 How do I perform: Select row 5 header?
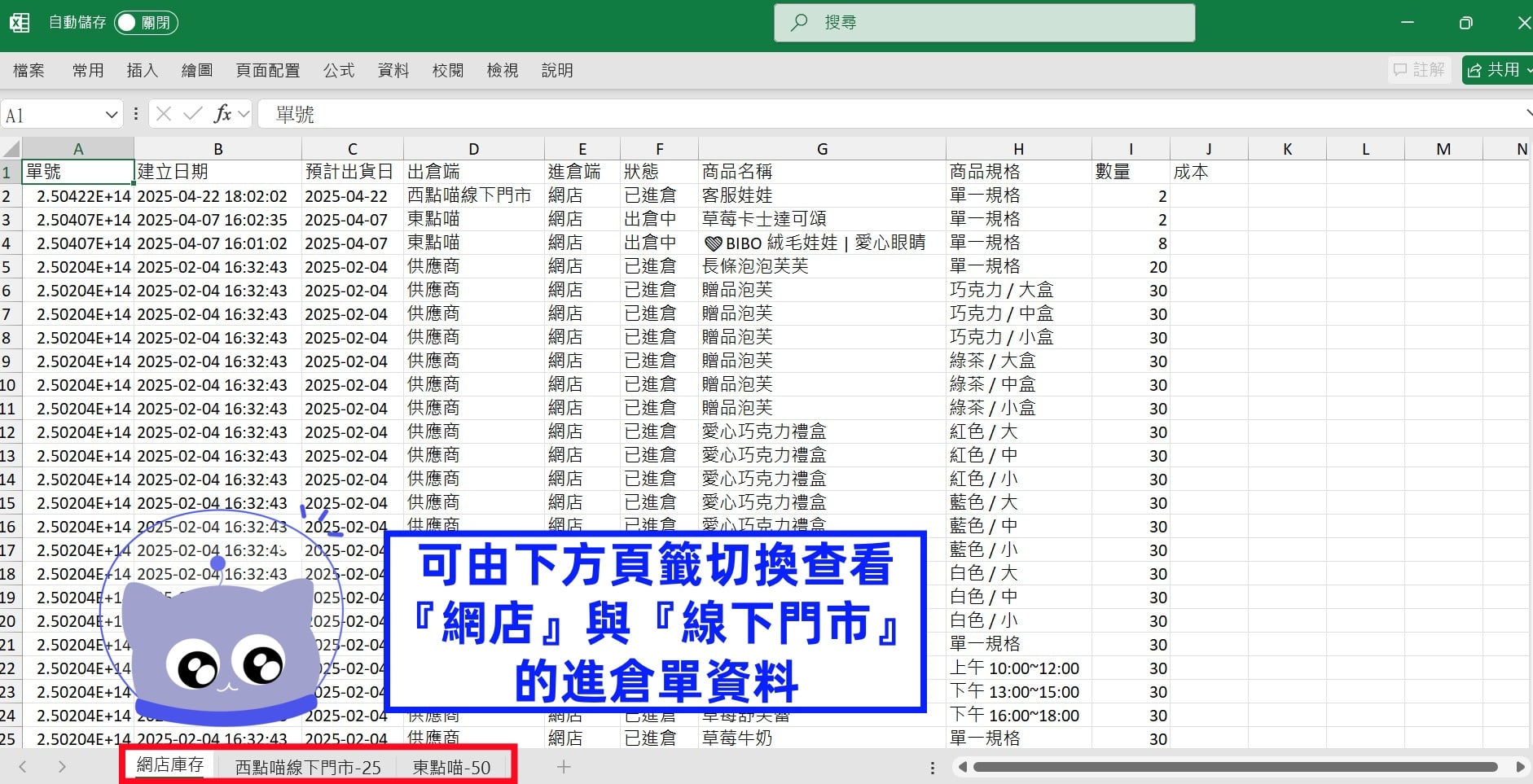10,267
